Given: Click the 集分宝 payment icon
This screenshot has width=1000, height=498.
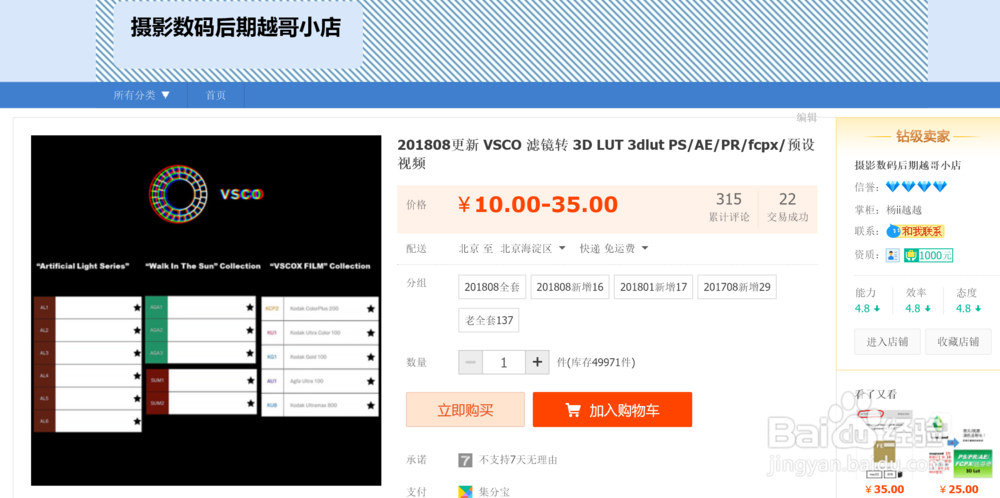Looking at the screenshot, I should click(x=466, y=492).
